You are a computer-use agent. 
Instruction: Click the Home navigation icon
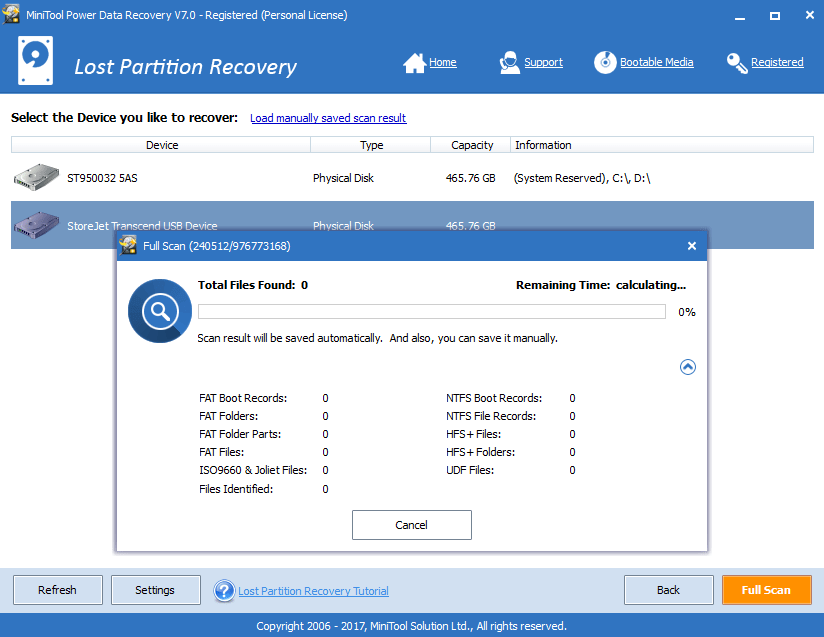click(x=415, y=61)
